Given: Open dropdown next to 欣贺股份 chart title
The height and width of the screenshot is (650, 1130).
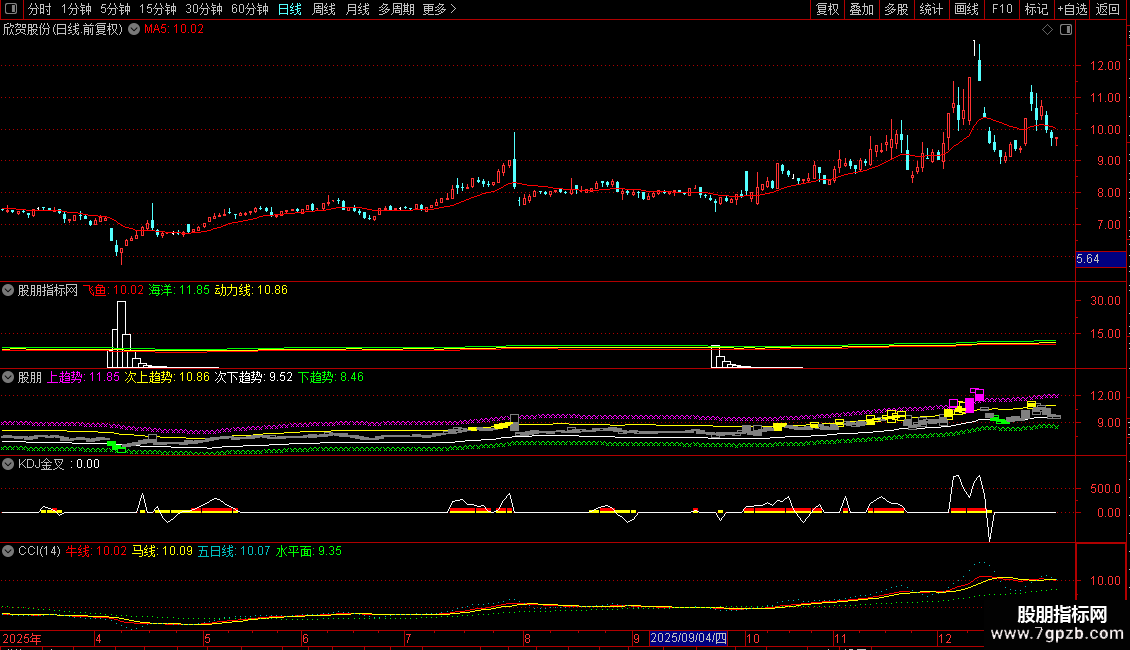Looking at the screenshot, I should 133,30.
